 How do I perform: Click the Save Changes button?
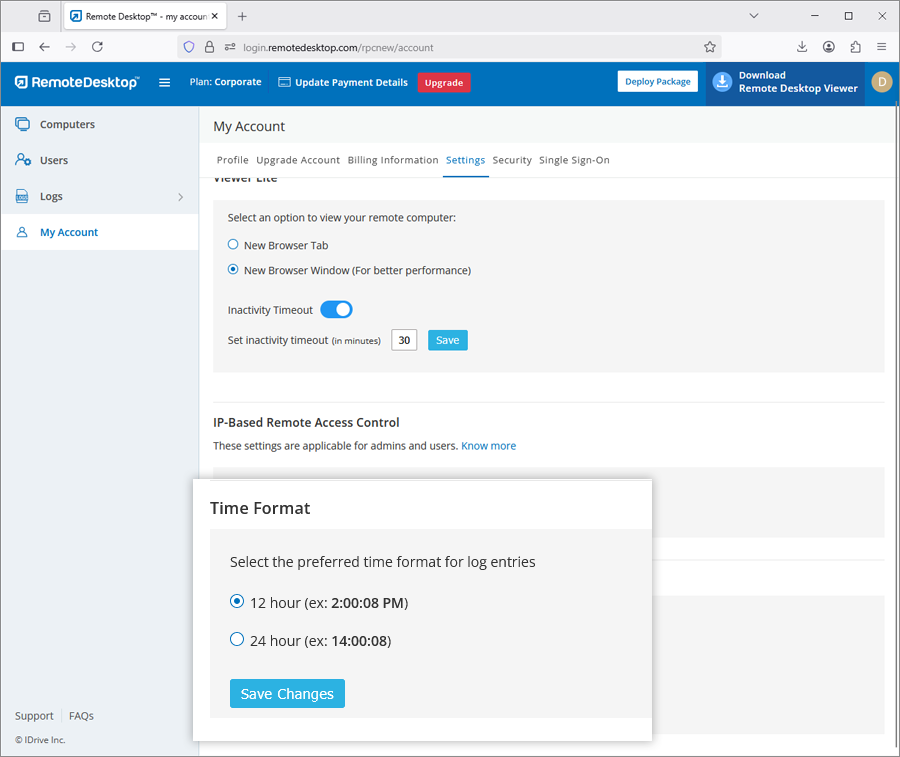pyautogui.click(x=287, y=694)
